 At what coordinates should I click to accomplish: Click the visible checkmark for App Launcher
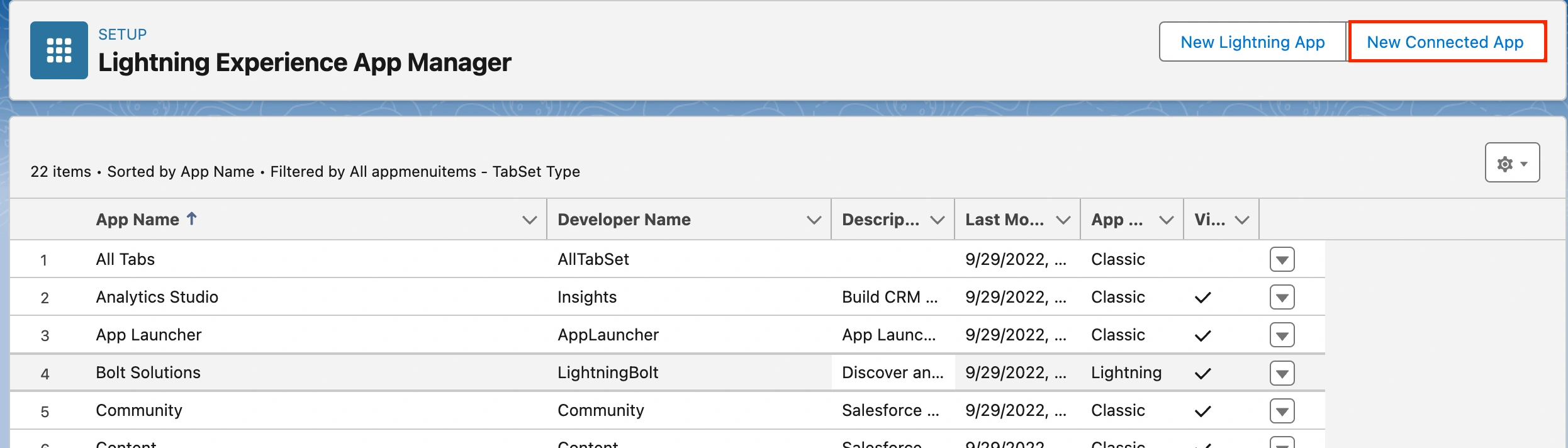[1202, 335]
